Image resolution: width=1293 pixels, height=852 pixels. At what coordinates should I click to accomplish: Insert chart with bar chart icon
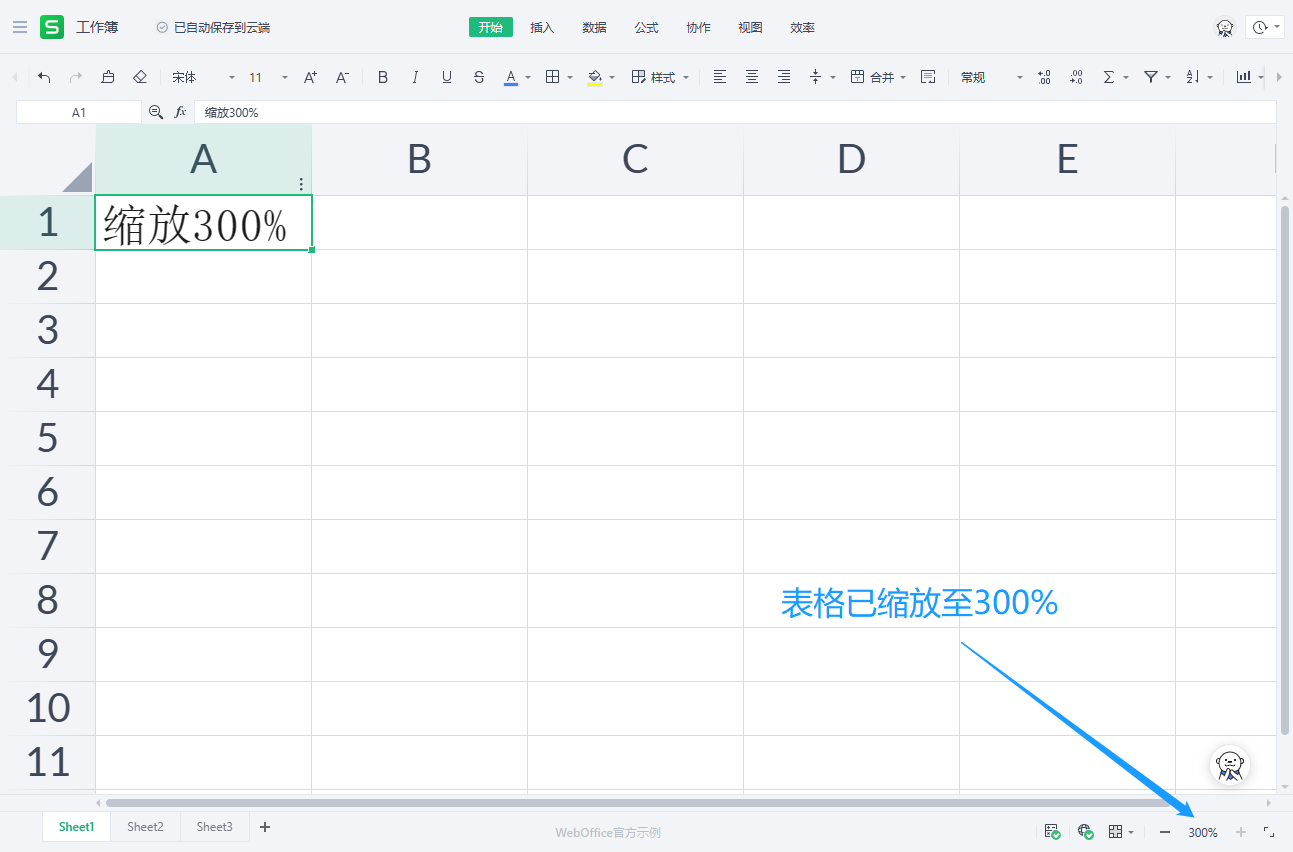point(1244,77)
